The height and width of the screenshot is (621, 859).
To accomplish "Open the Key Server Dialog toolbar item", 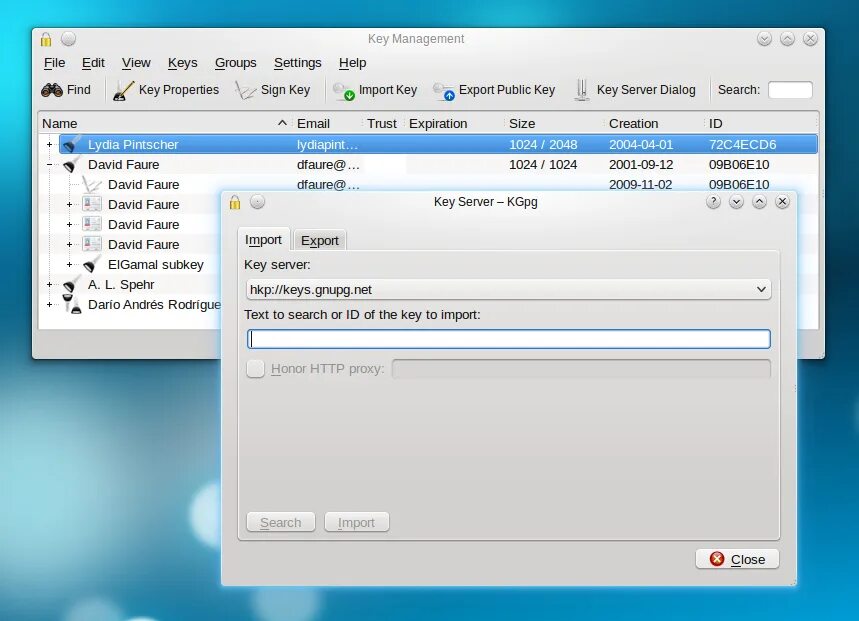I will coord(635,90).
